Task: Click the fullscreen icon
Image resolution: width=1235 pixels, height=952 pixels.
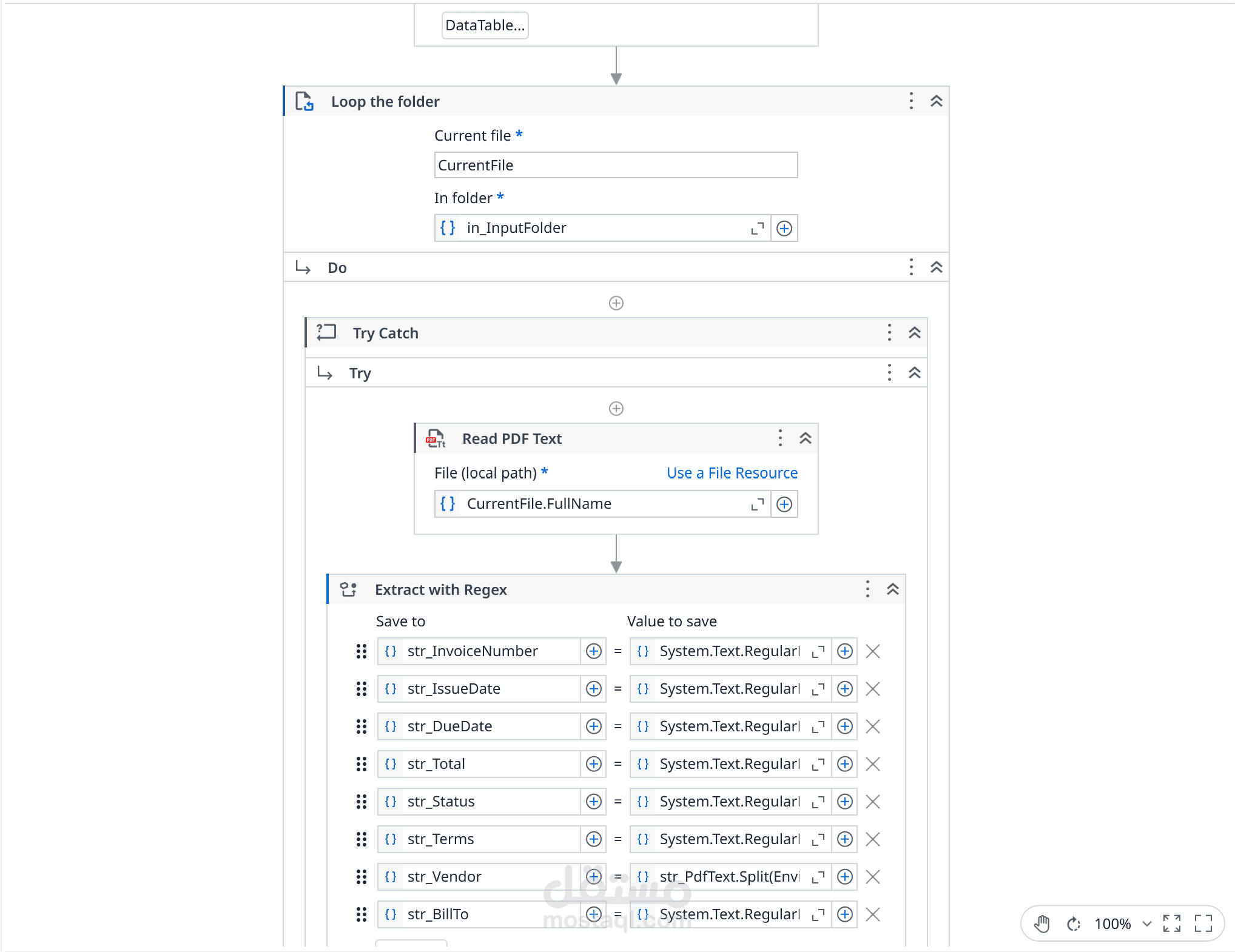Action: click(x=1203, y=924)
